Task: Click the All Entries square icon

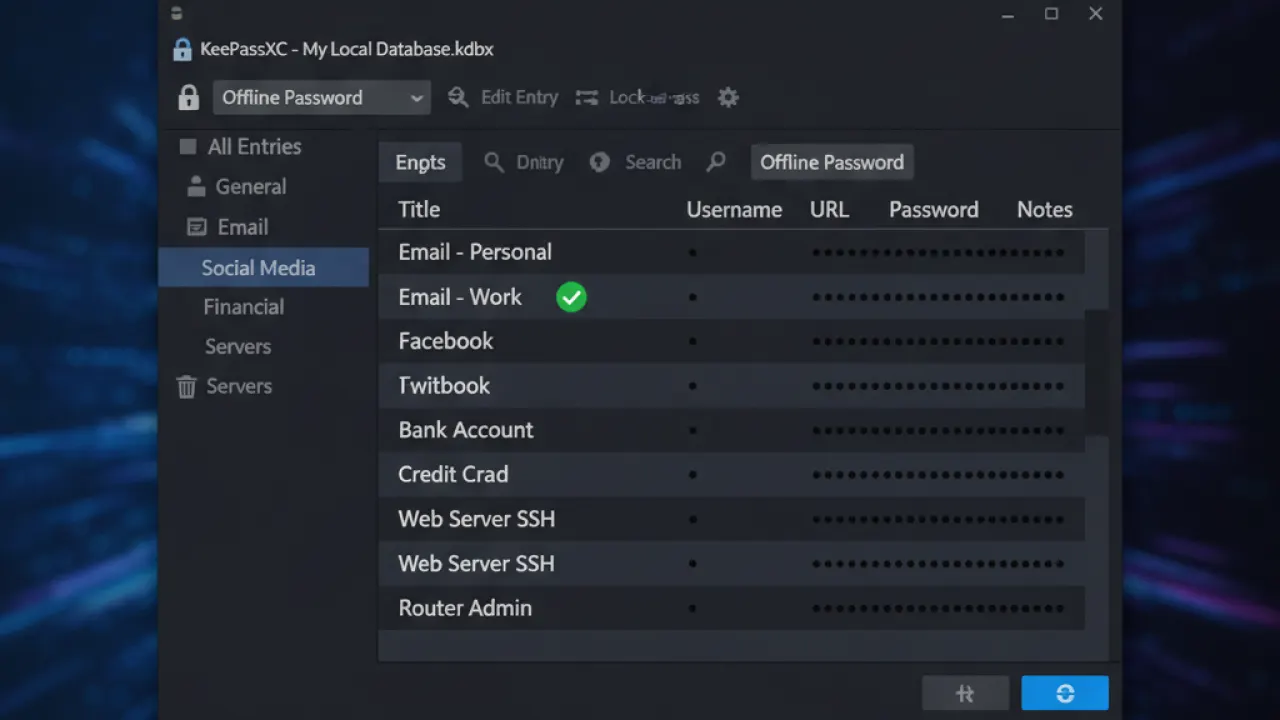Action: pos(187,147)
